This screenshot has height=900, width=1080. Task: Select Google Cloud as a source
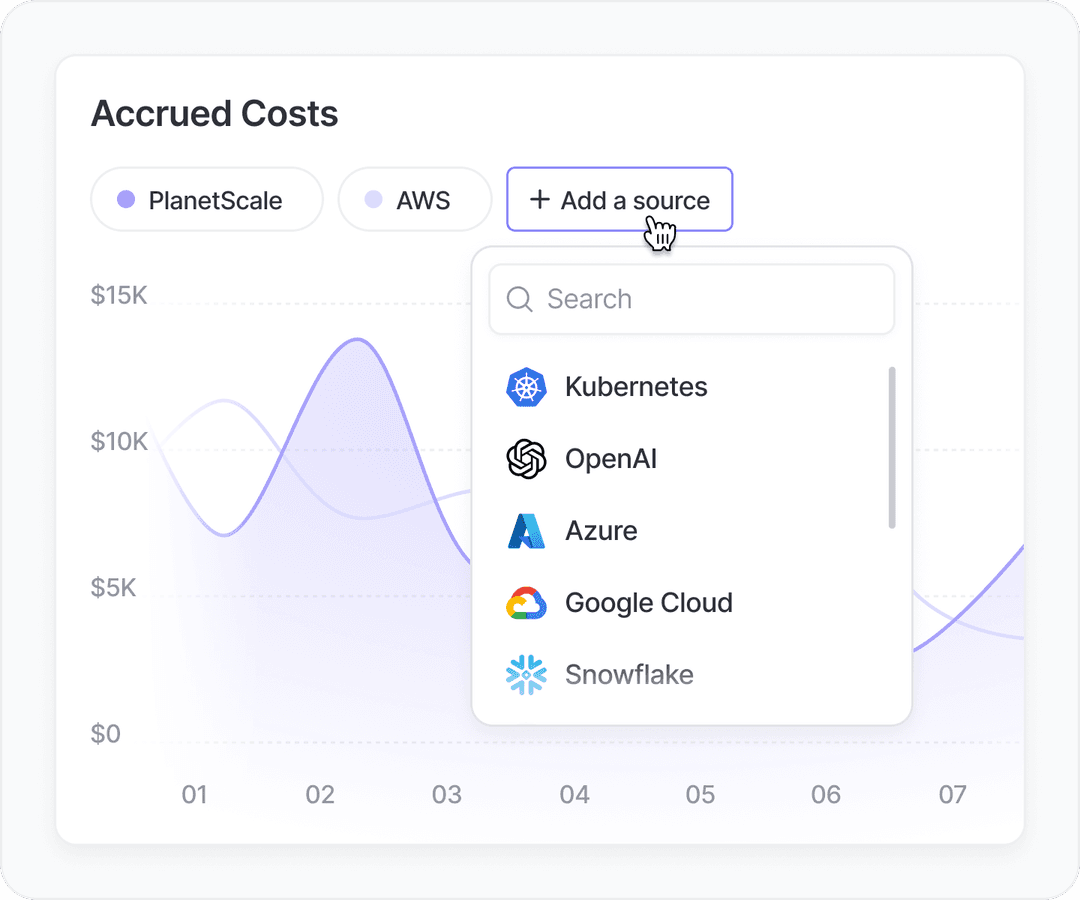pyautogui.click(x=648, y=603)
